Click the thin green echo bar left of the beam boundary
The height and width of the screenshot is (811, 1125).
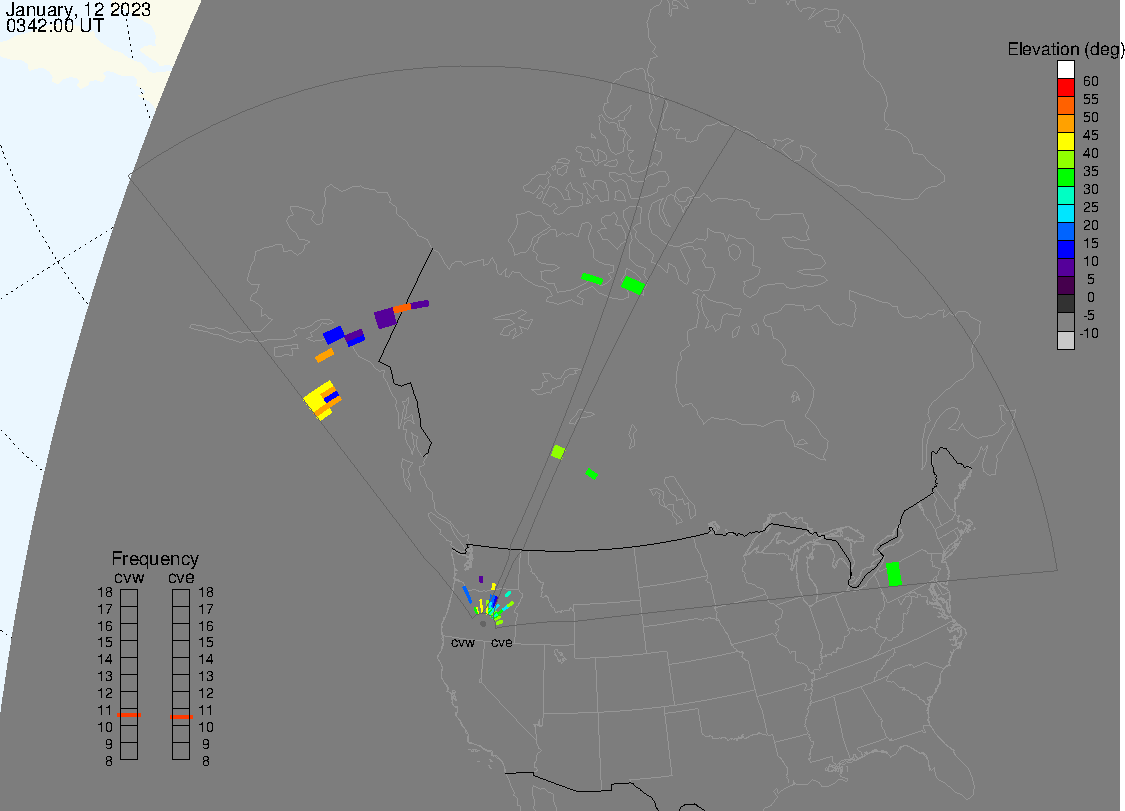pyautogui.click(x=592, y=278)
